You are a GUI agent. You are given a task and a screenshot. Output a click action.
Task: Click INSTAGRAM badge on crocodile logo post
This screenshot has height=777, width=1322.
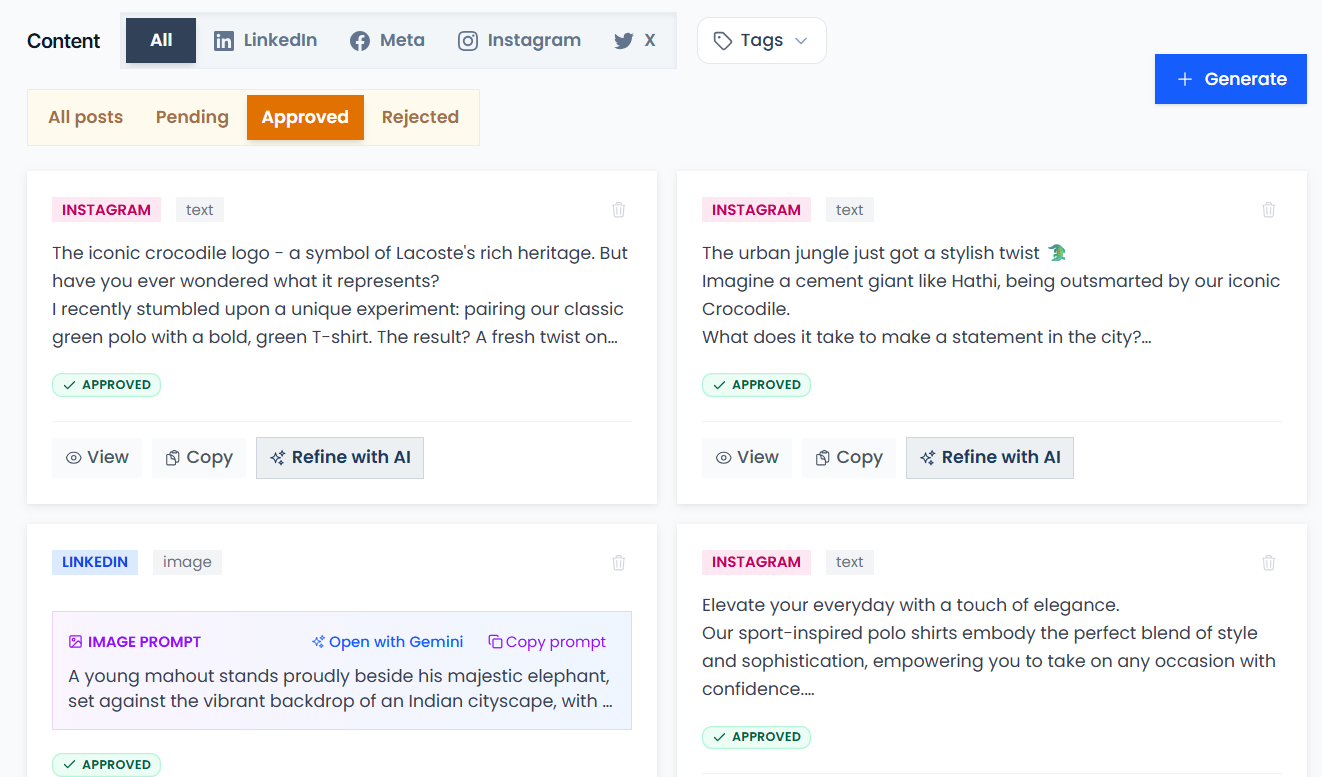[106, 210]
